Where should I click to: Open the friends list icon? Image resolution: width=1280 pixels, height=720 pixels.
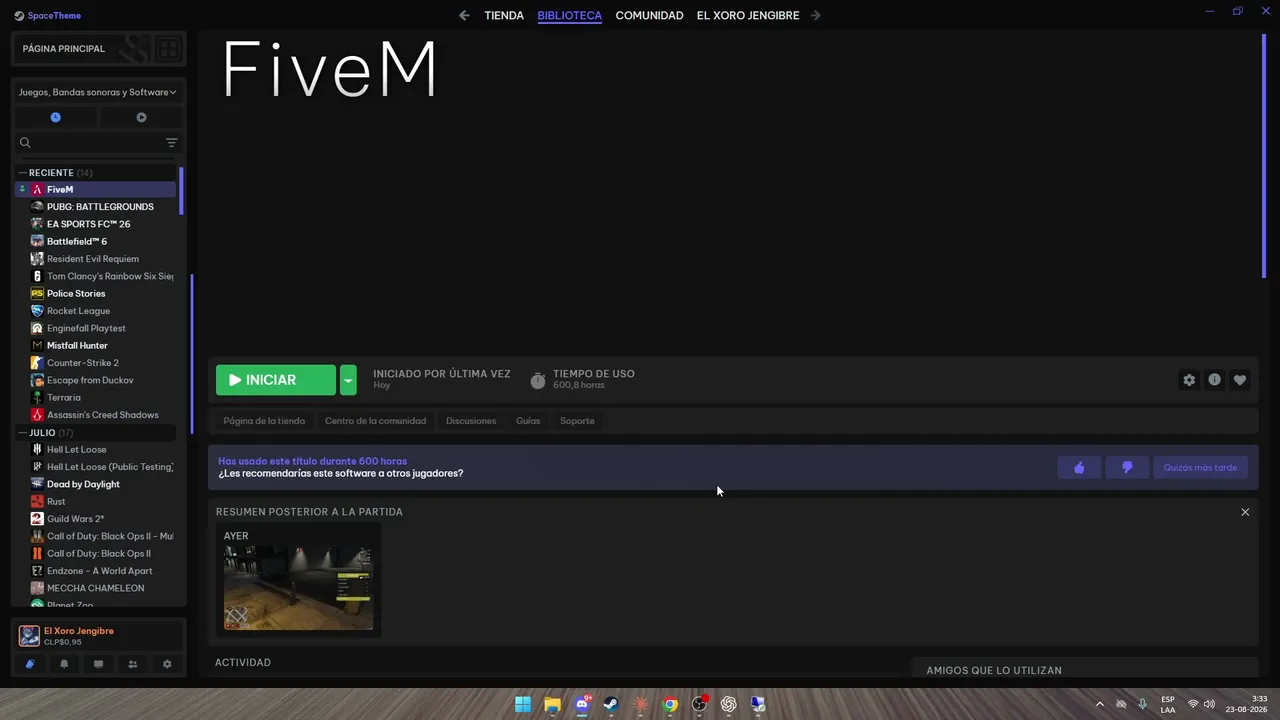(x=132, y=664)
